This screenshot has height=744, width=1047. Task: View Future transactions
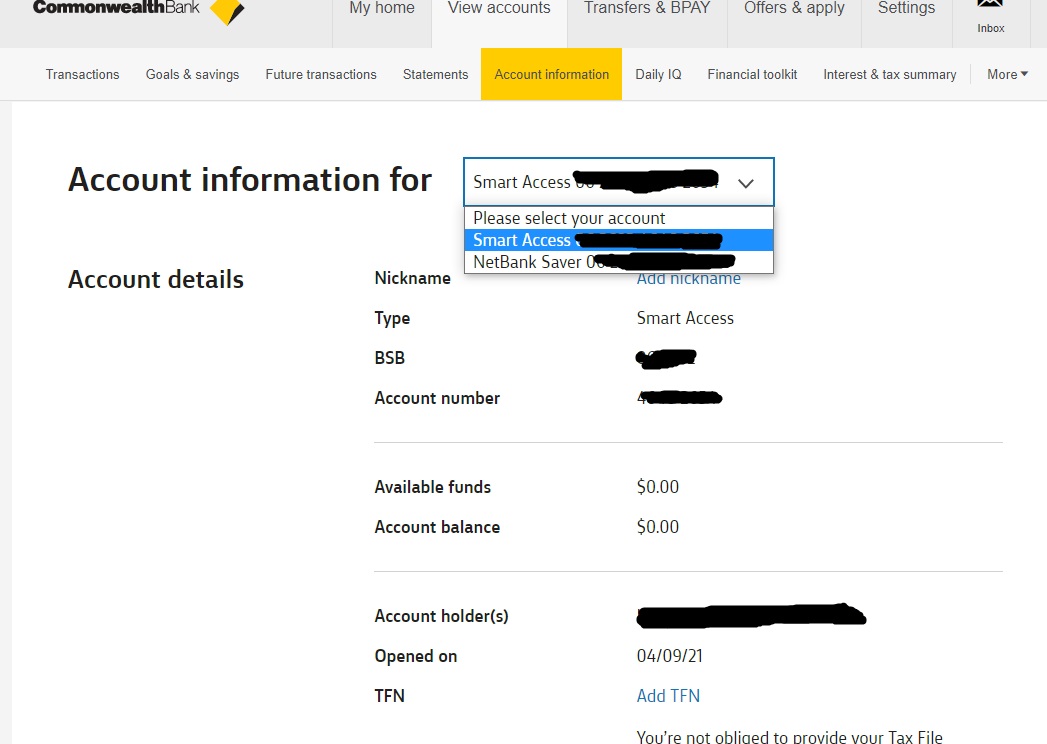[x=321, y=74]
